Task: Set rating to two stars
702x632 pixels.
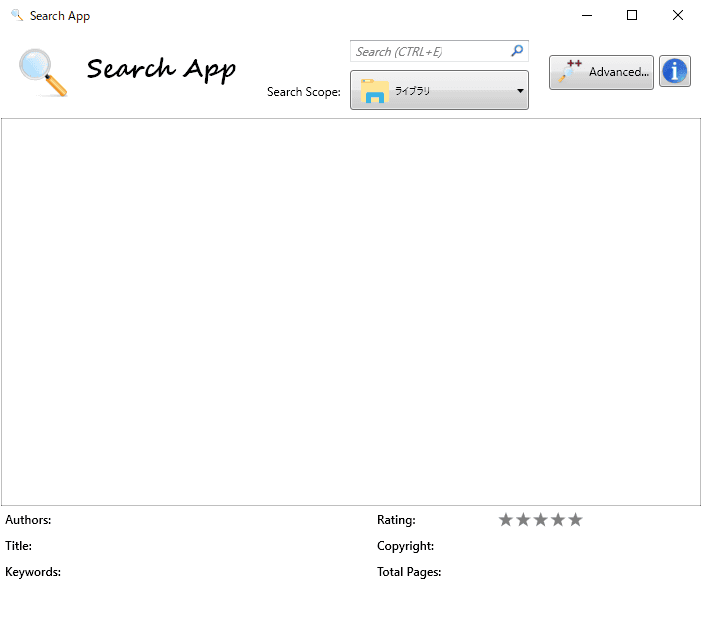Action: [523, 520]
